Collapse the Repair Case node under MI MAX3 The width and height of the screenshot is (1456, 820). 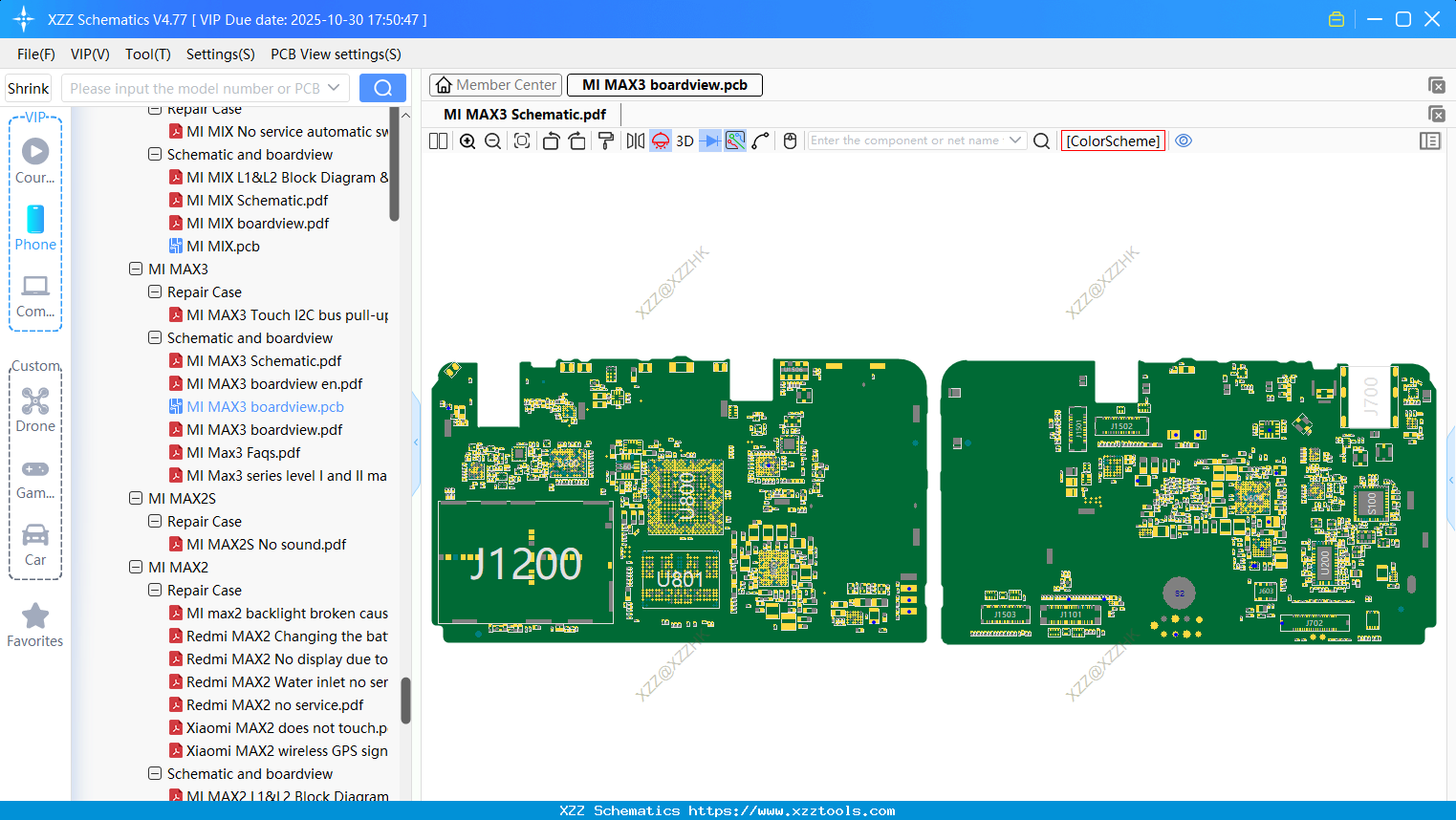tap(155, 292)
